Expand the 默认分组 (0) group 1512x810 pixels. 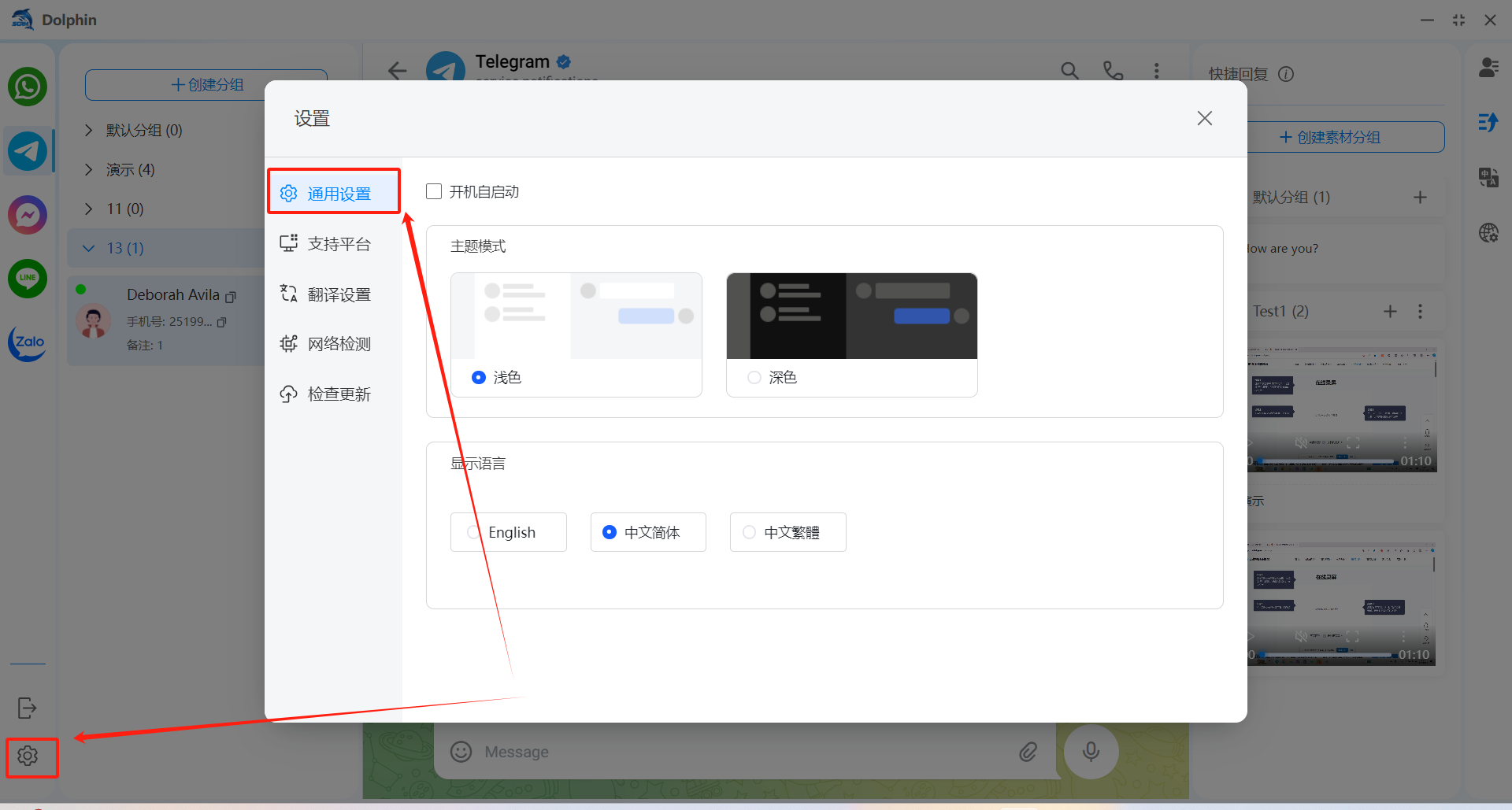pyautogui.click(x=89, y=131)
